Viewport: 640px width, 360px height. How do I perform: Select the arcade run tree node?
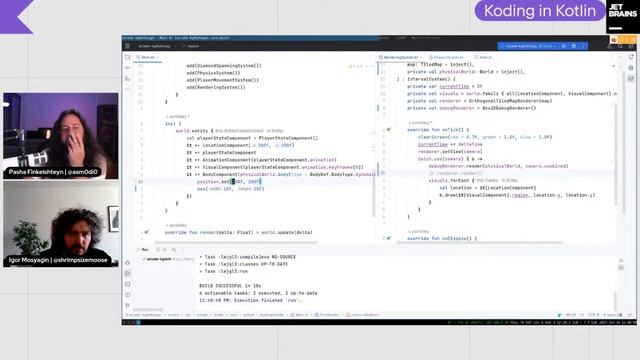(168, 259)
